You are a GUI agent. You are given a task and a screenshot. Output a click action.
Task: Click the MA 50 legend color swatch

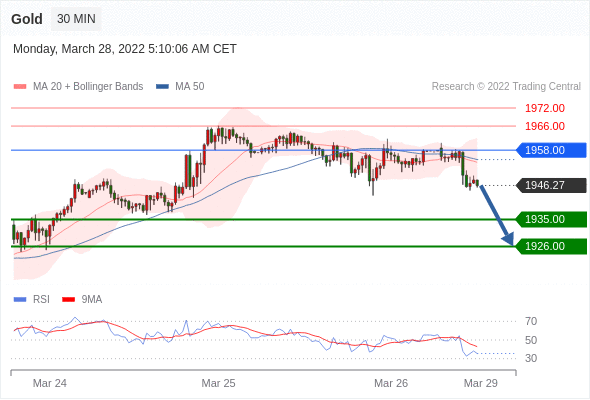click(162, 87)
